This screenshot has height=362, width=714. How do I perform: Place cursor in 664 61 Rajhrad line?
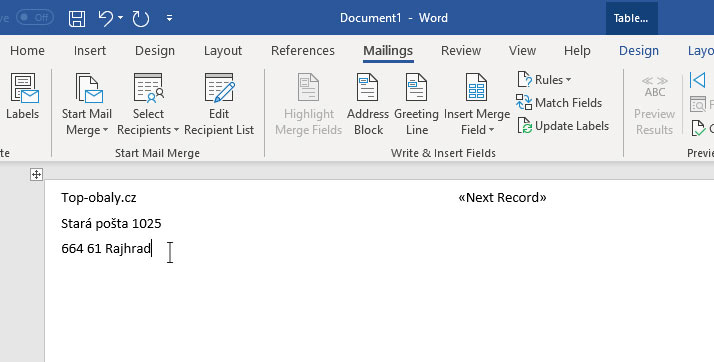tap(106, 249)
